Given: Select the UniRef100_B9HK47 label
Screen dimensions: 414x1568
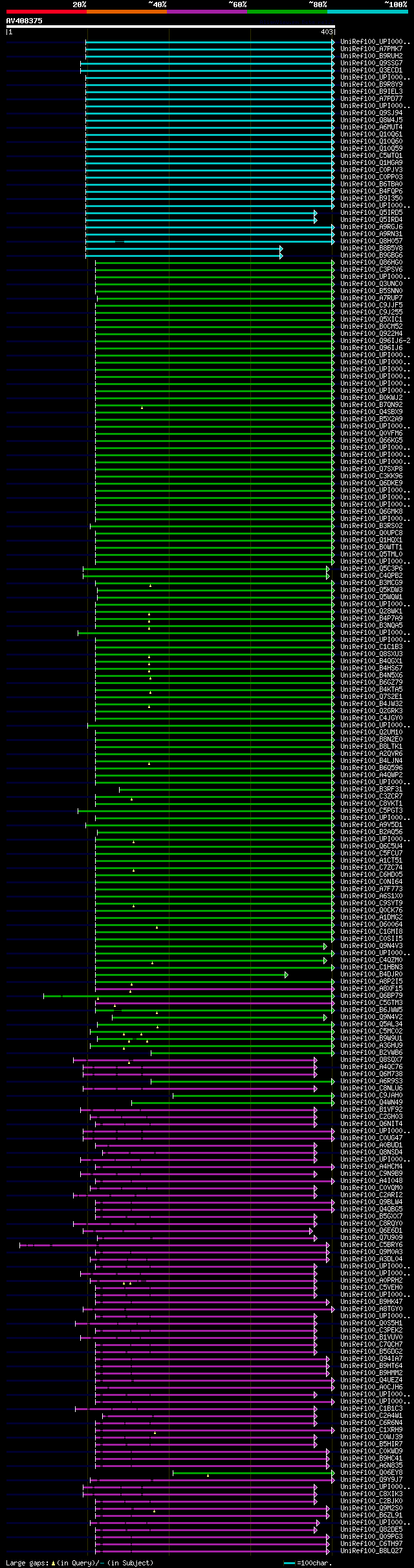Looking at the screenshot, I should [371, 1301].
